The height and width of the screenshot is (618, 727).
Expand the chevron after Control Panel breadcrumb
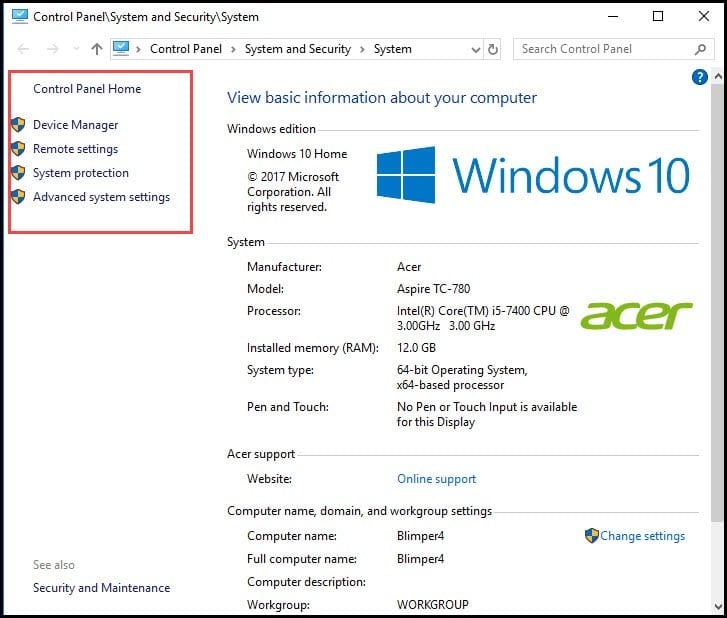click(x=233, y=49)
